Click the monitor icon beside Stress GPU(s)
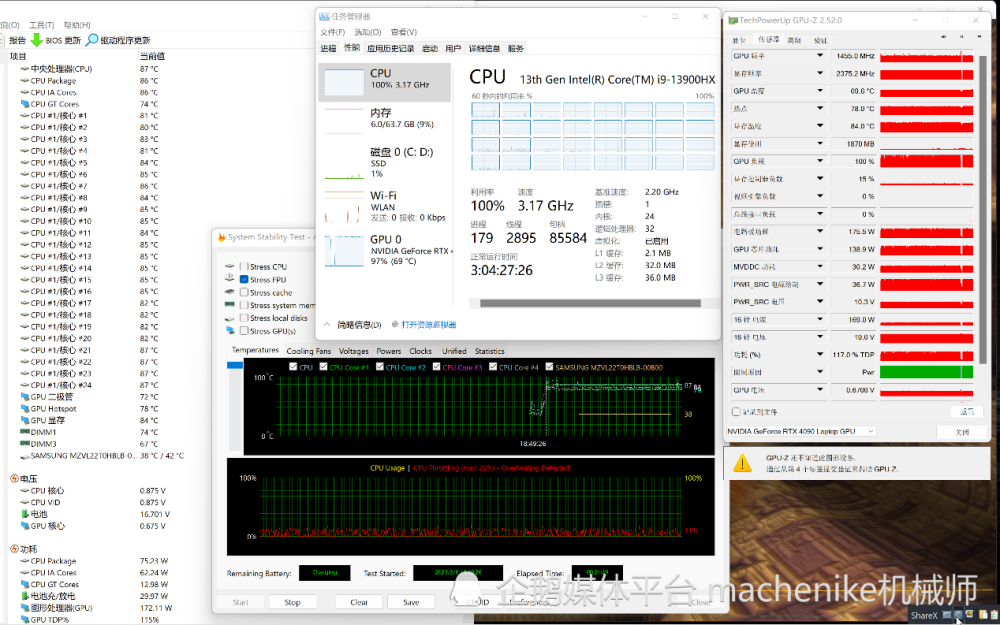Viewport: 1000px width, 625px height. click(230, 330)
